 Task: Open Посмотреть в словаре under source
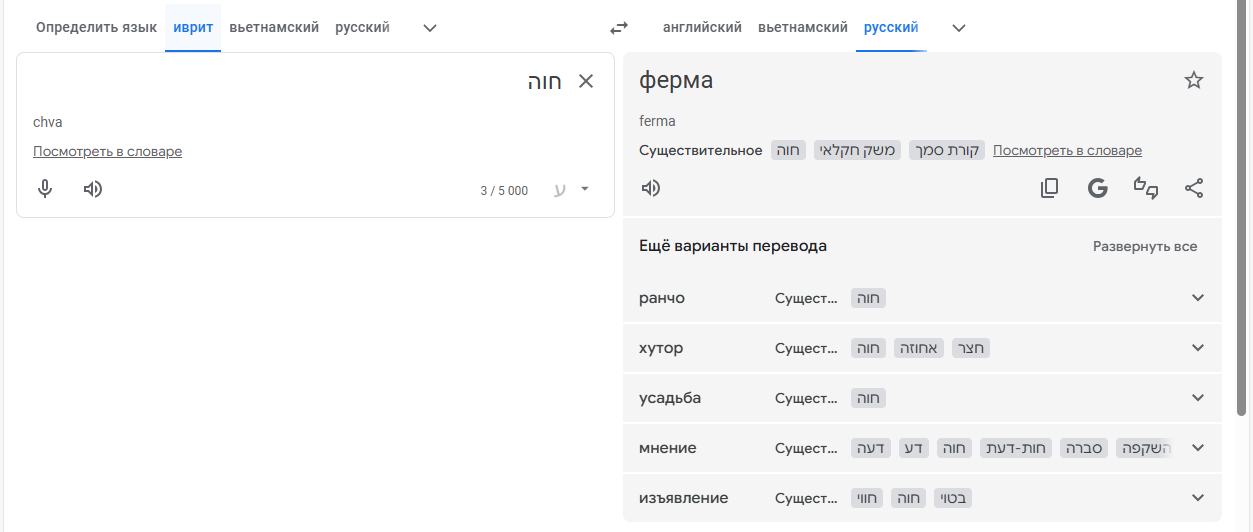tap(107, 152)
